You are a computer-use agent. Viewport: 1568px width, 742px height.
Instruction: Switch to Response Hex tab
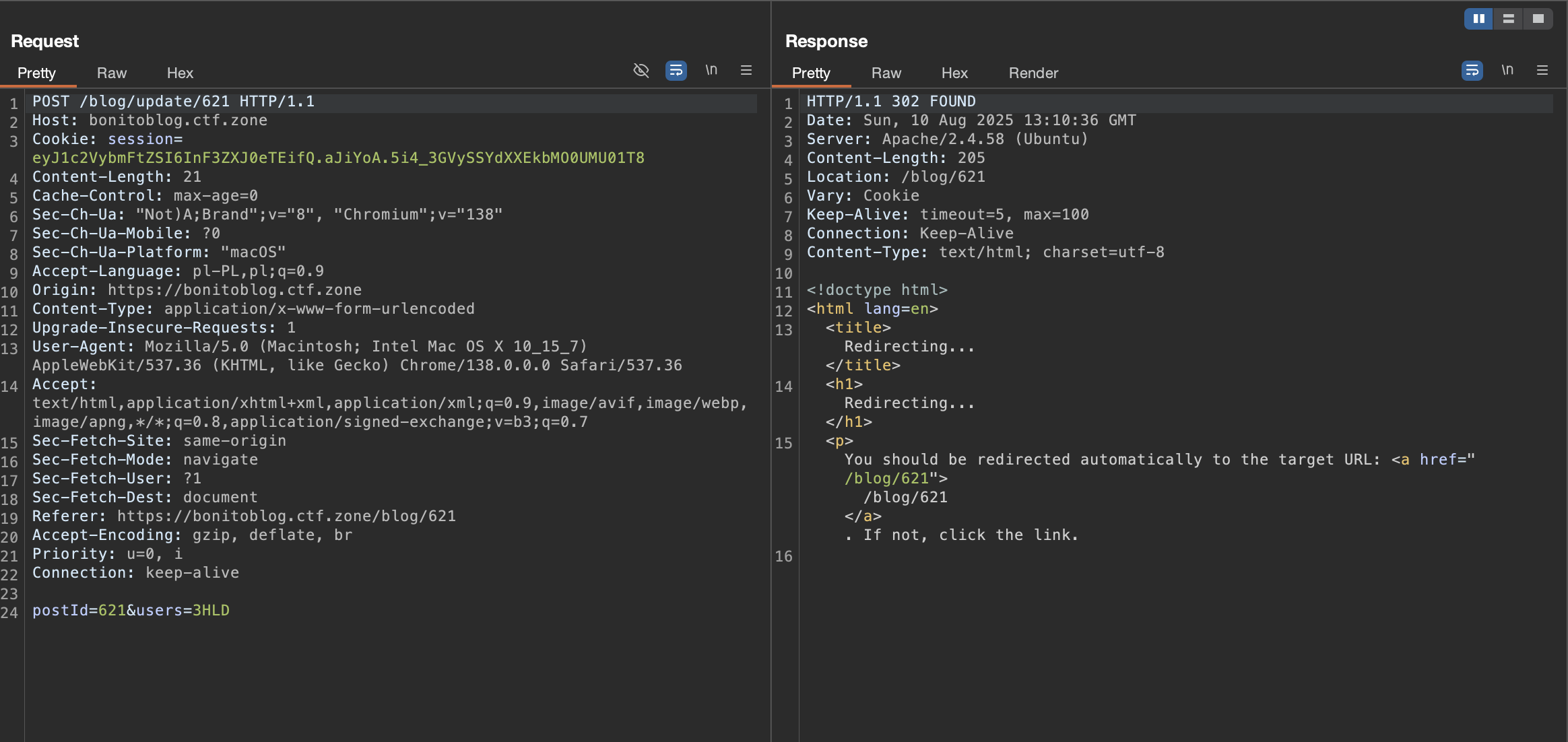tap(954, 73)
